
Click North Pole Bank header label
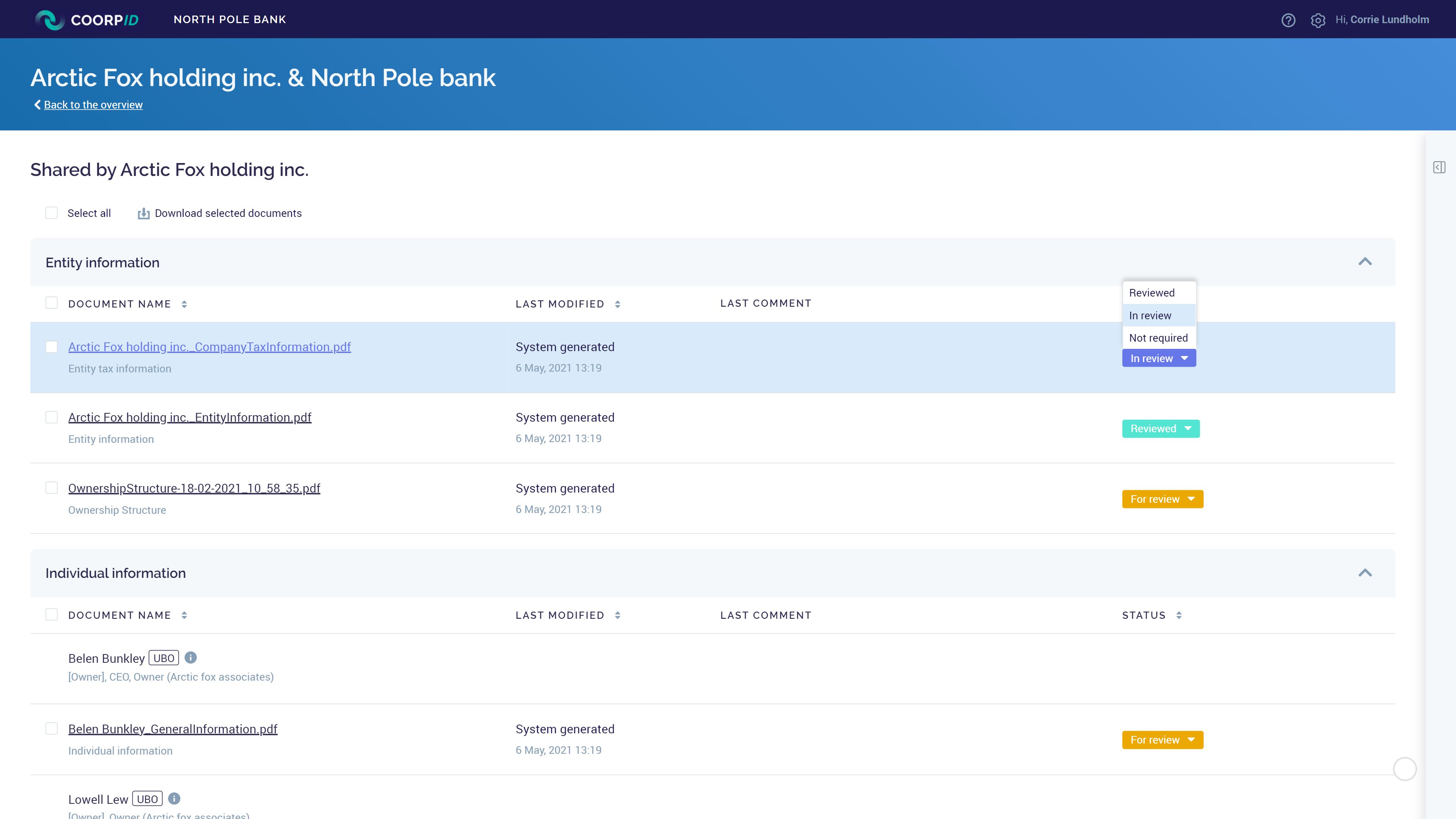point(230,20)
